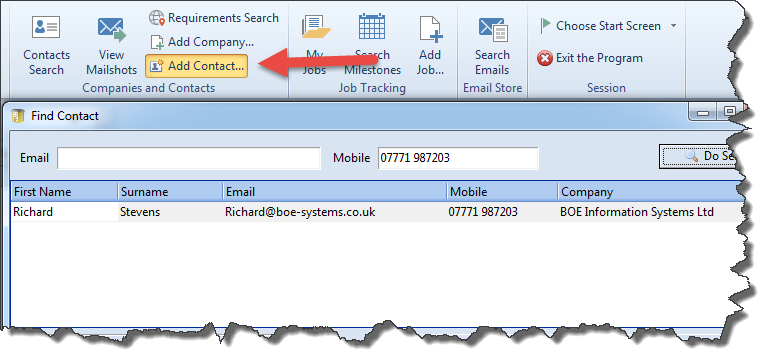The height and width of the screenshot is (364, 773).
Task: Click the Richard@boe-systems.co.uk email cell
Action: [335, 212]
